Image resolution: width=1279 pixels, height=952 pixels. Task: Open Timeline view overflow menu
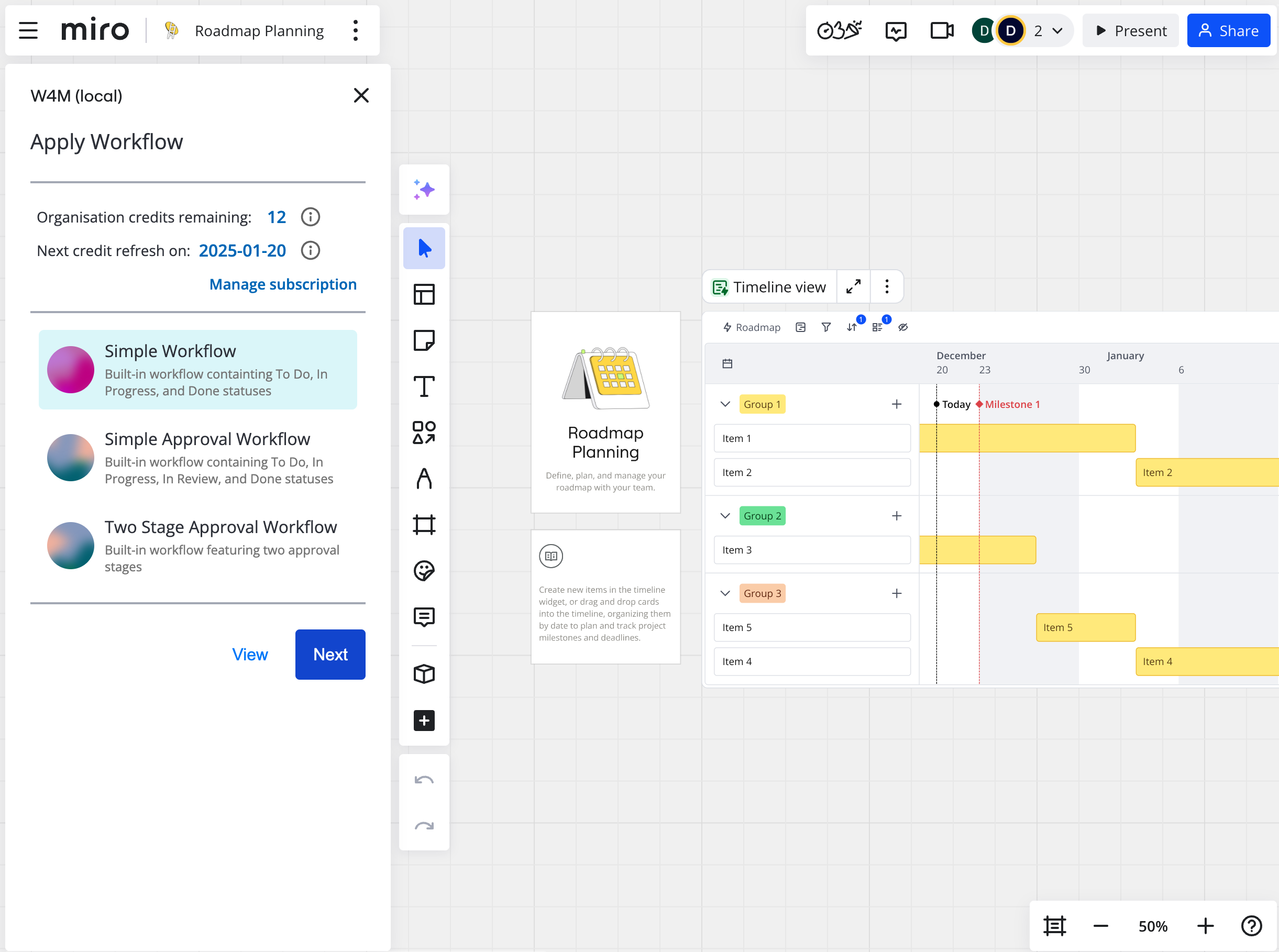(x=886, y=288)
